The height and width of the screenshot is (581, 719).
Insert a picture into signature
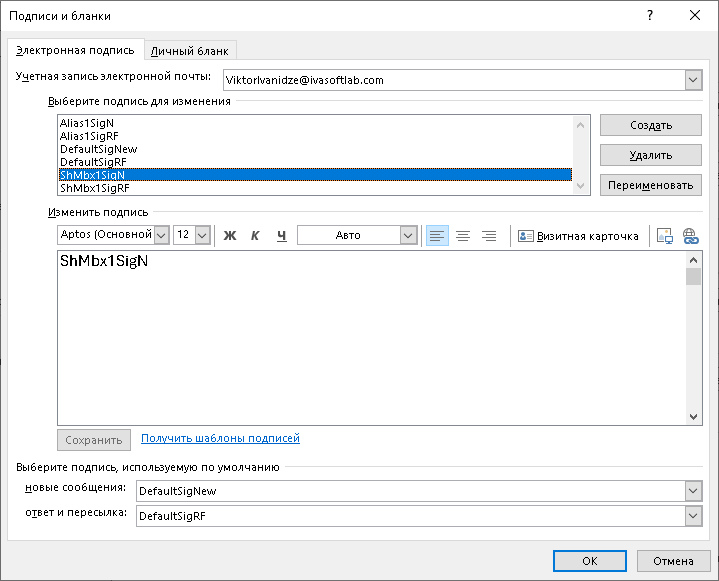[664, 236]
